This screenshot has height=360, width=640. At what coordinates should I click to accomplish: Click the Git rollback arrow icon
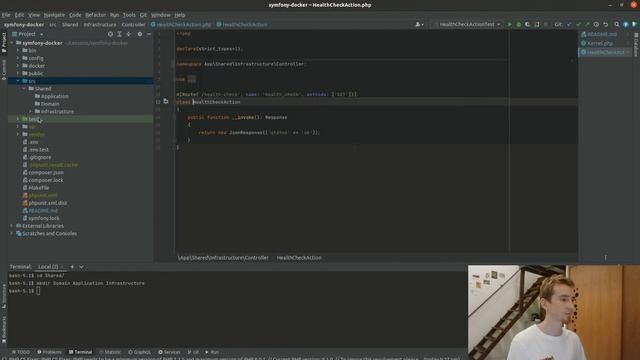[x=605, y=24]
